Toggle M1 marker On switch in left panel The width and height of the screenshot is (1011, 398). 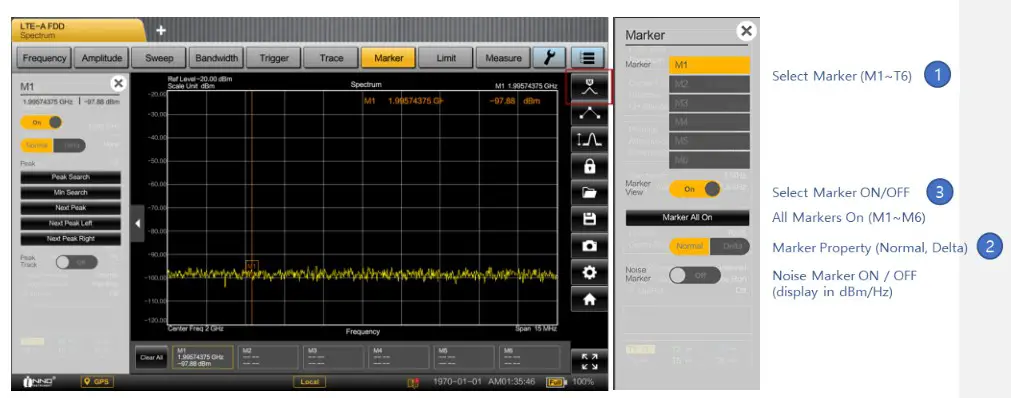[41, 122]
